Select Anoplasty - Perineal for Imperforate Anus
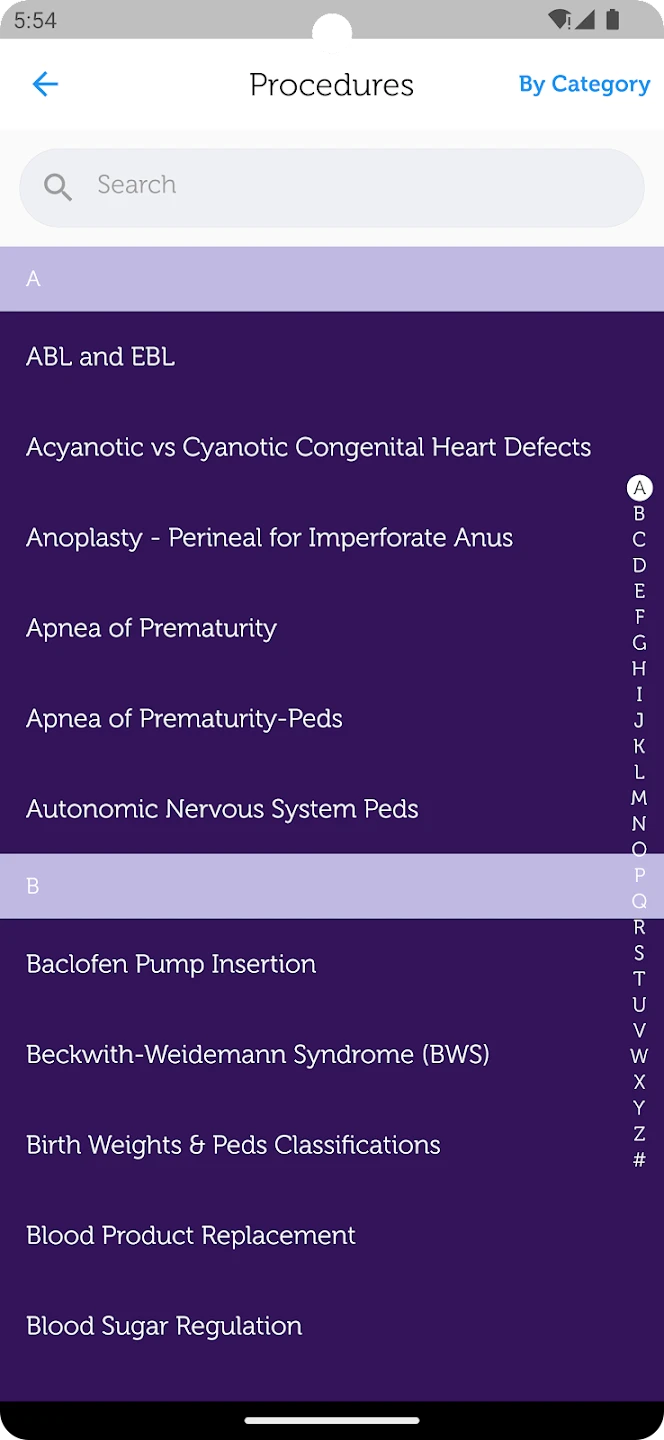The height and width of the screenshot is (1440, 664). pos(269,538)
